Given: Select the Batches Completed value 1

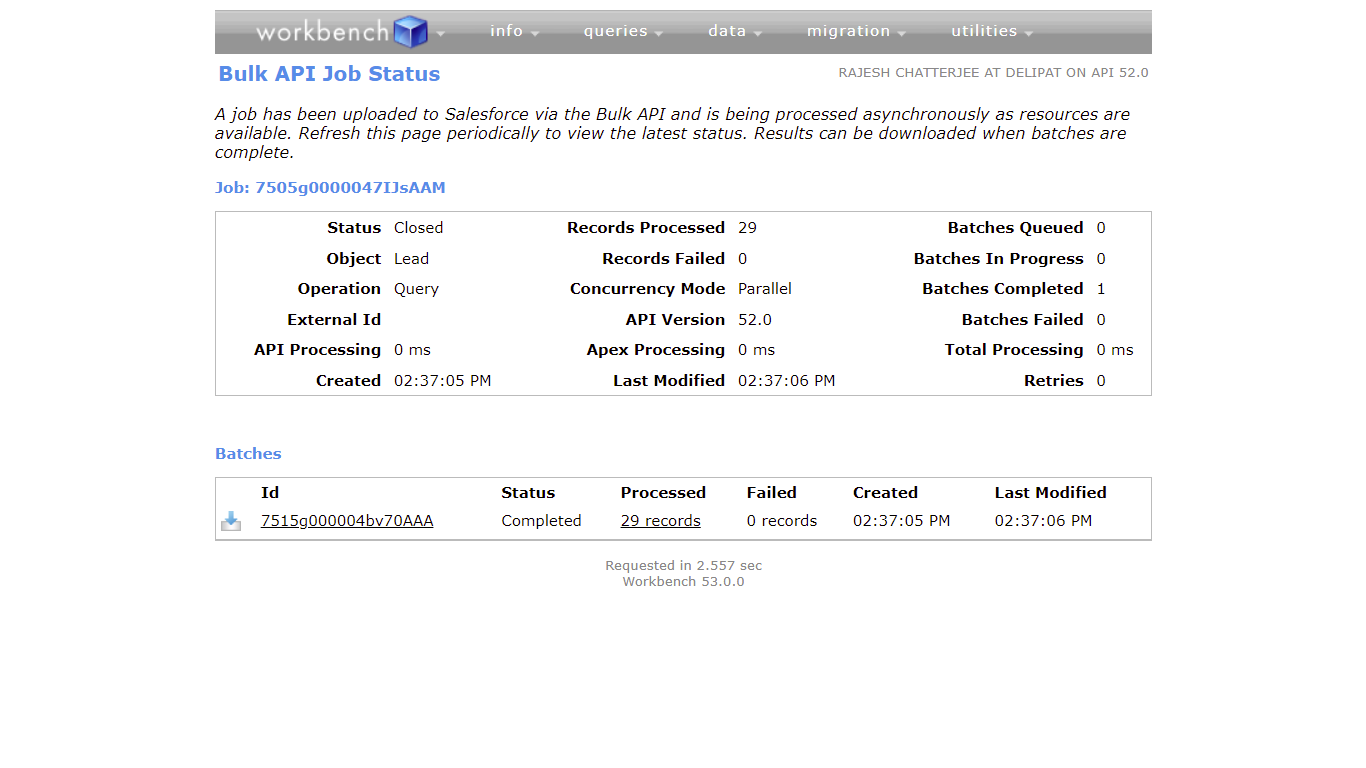Looking at the screenshot, I should tap(1101, 289).
